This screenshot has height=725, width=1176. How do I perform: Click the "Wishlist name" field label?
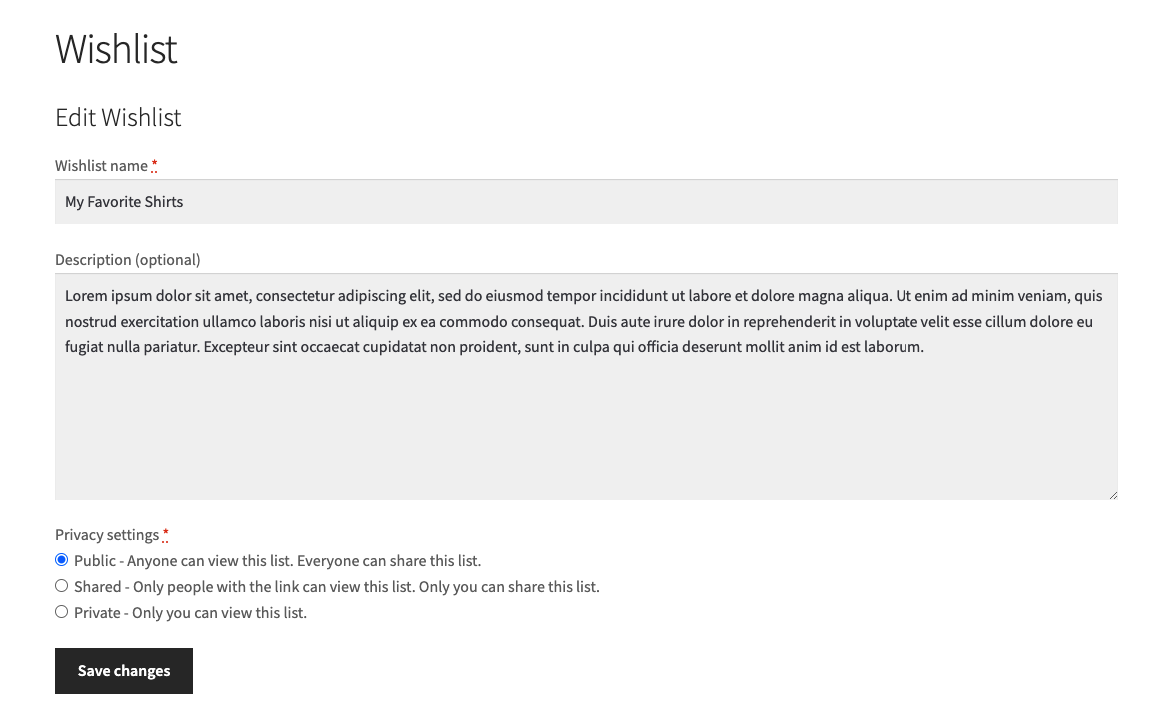pos(101,166)
